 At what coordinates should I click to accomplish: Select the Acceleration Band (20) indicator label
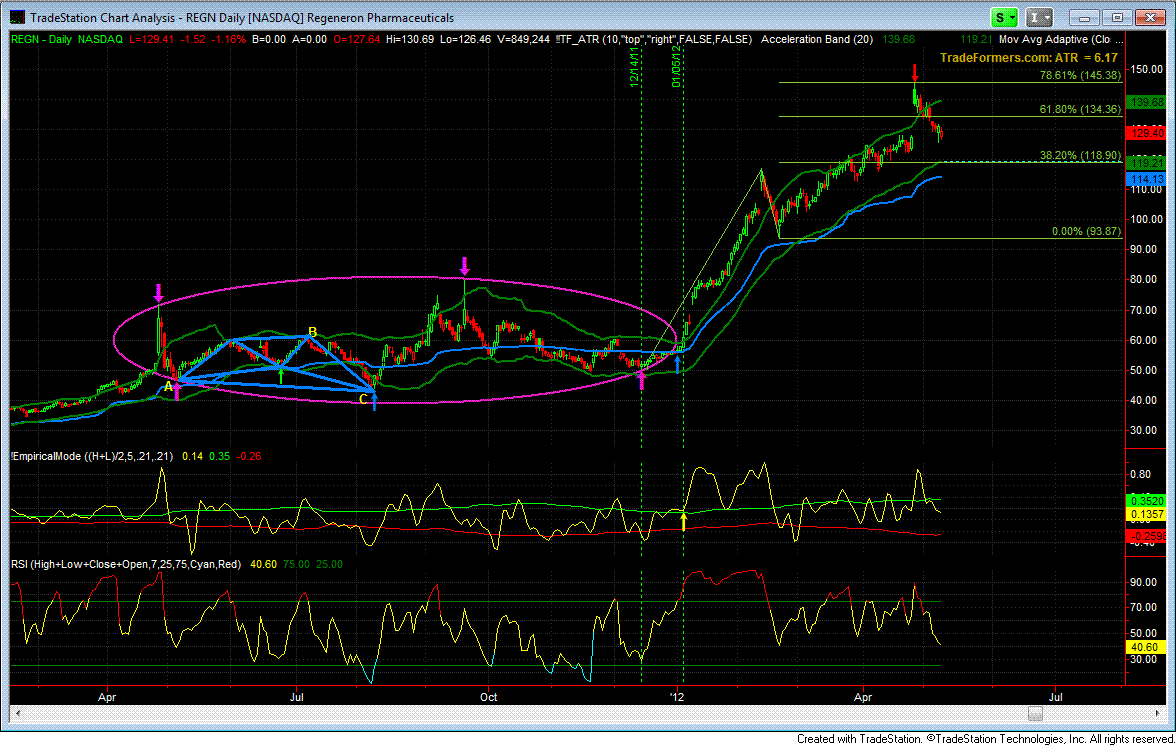pyautogui.click(x=817, y=39)
